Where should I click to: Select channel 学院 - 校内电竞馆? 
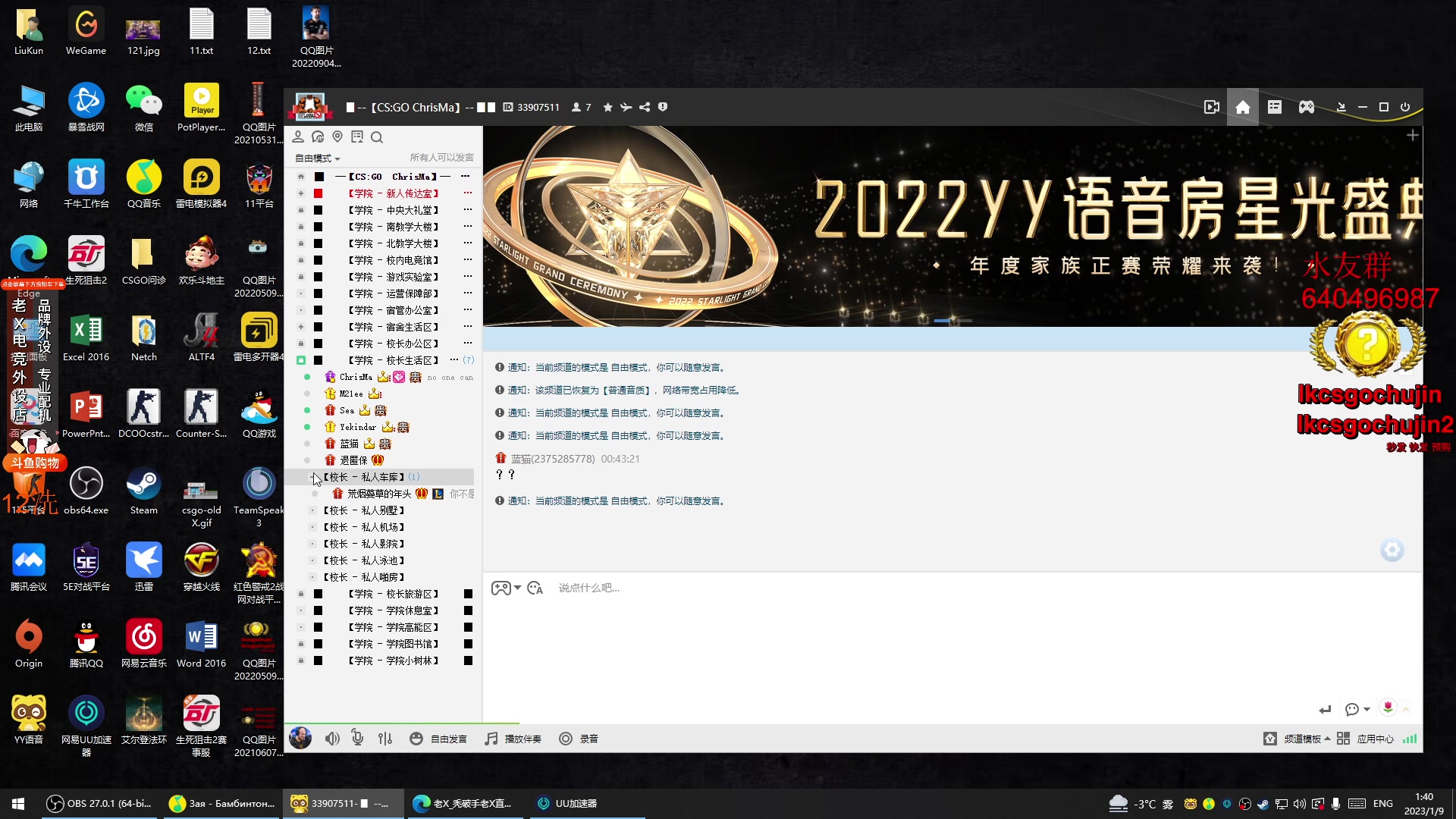393,260
